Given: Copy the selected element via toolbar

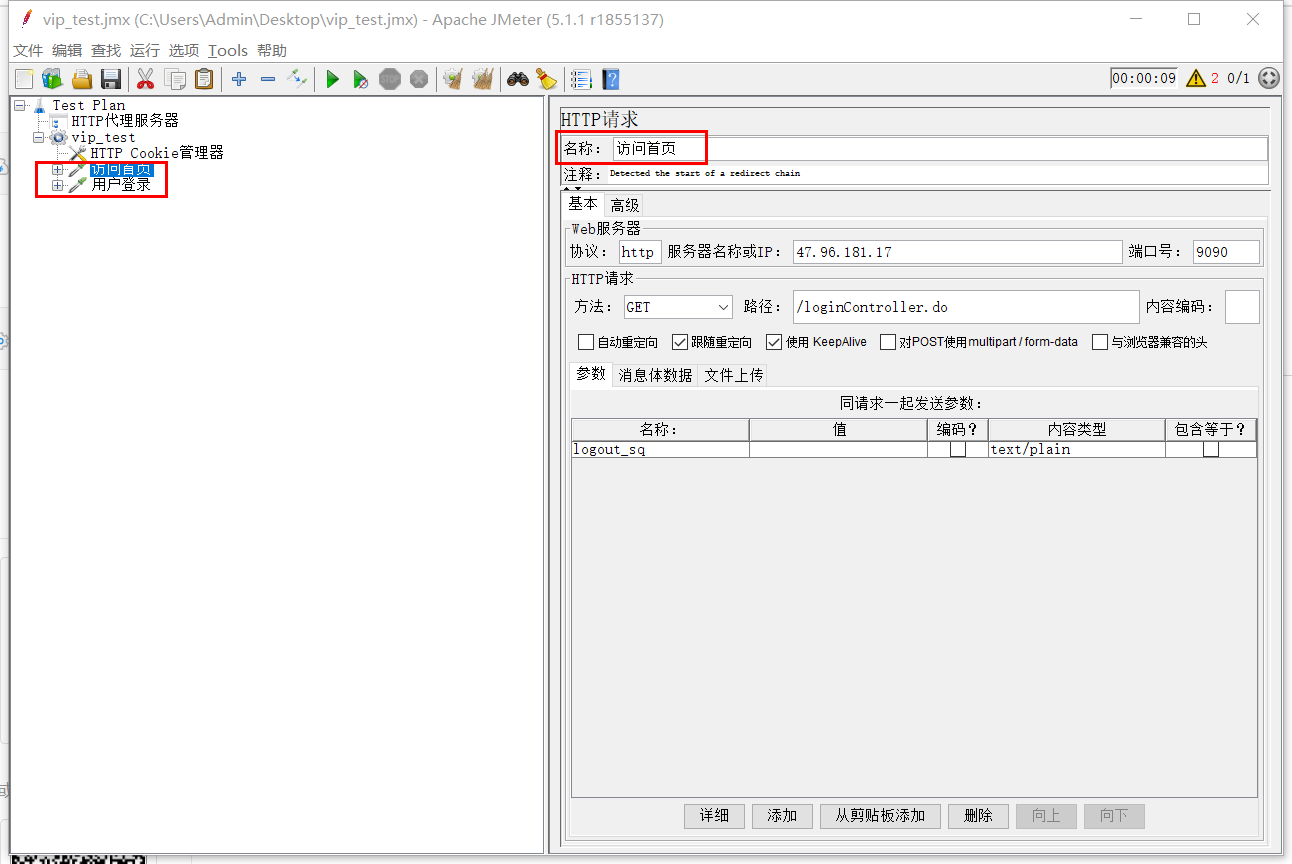Looking at the screenshot, I should coord(175,79).
